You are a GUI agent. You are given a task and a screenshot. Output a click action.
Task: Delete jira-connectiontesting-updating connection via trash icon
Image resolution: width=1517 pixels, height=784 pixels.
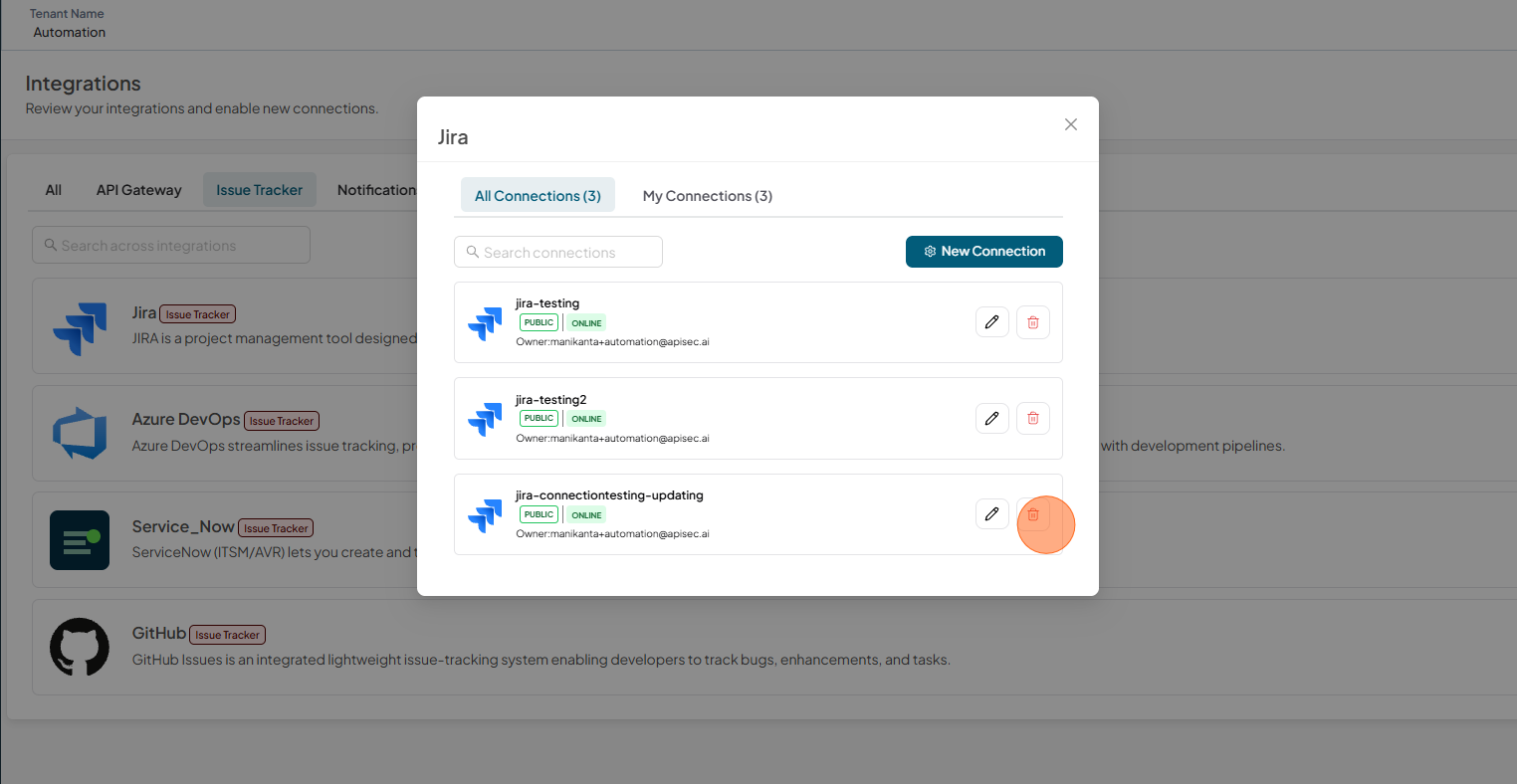point(1033,514)
